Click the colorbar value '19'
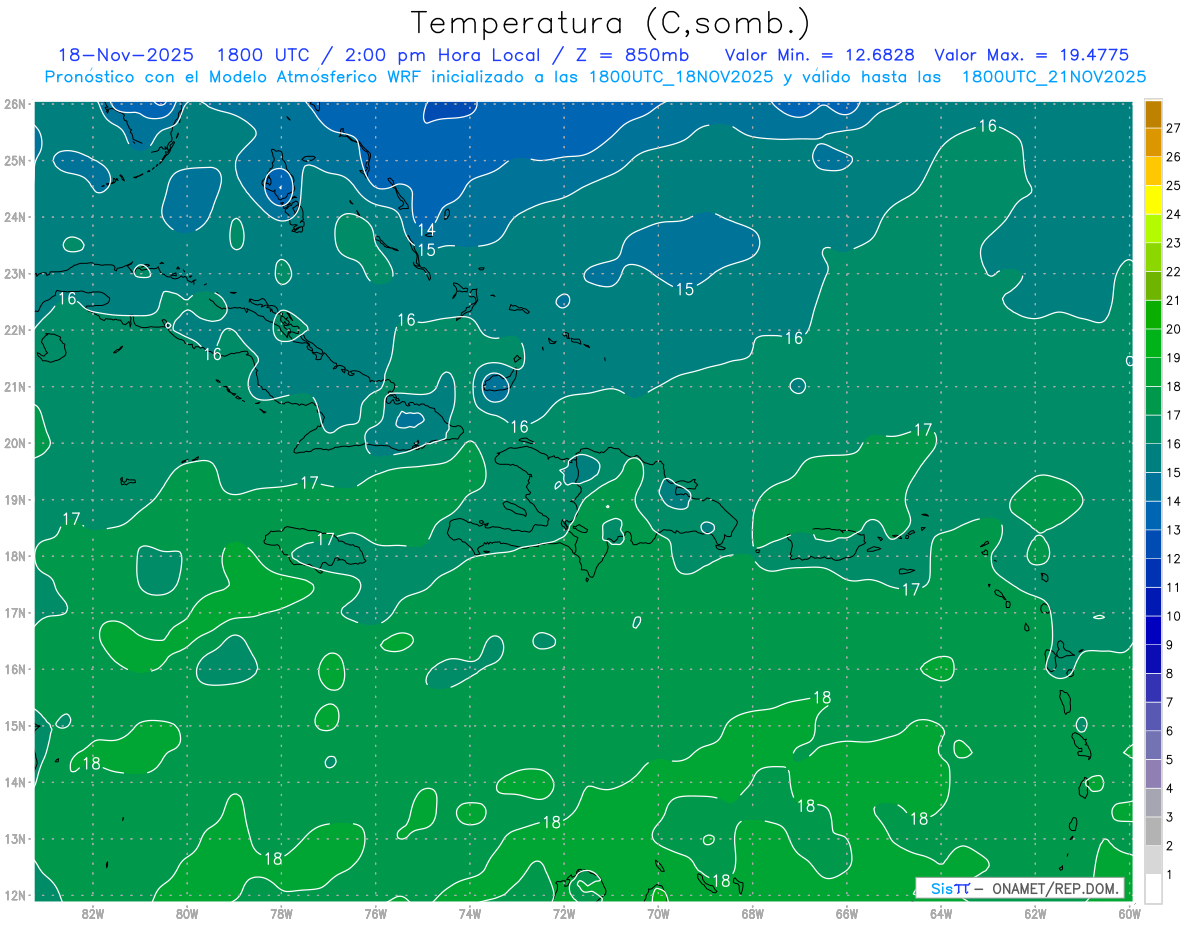The image size is (1200, 927). [x=1173, y=358]
